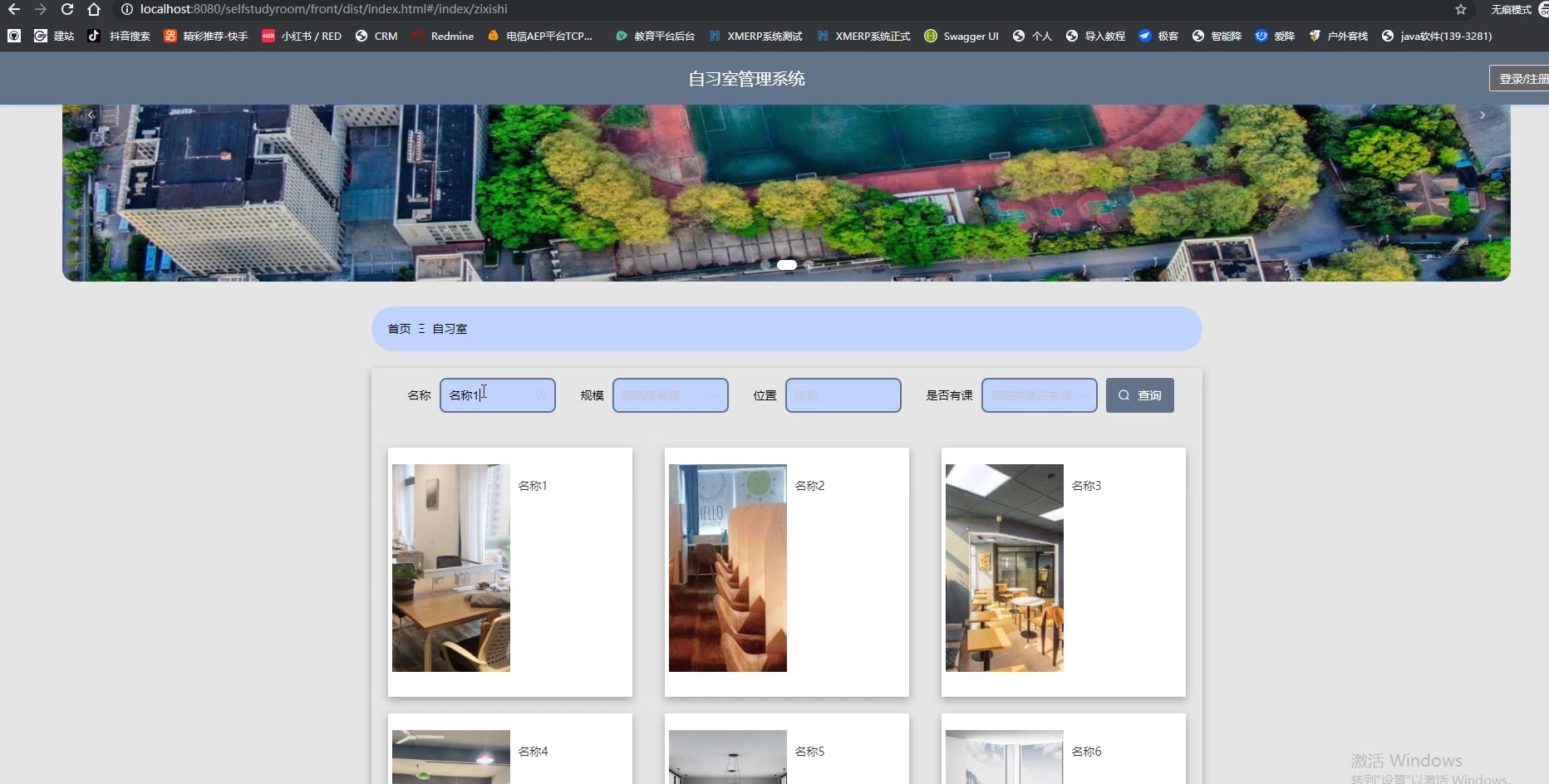Open the 名称2 study room thumbnail
The width and height of the screenshot is (1549, 784).
click(x=728, y=568)
